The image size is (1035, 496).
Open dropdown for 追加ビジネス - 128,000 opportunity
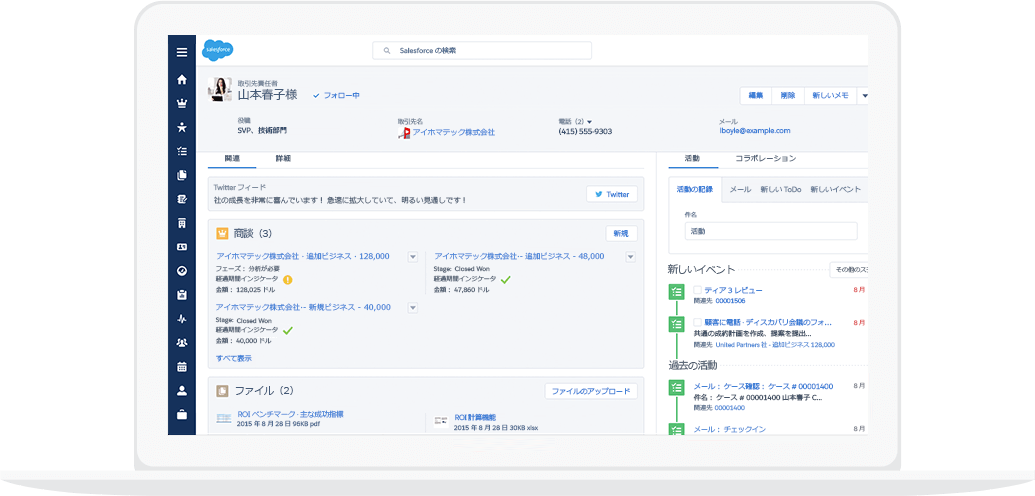click(412, 257)
